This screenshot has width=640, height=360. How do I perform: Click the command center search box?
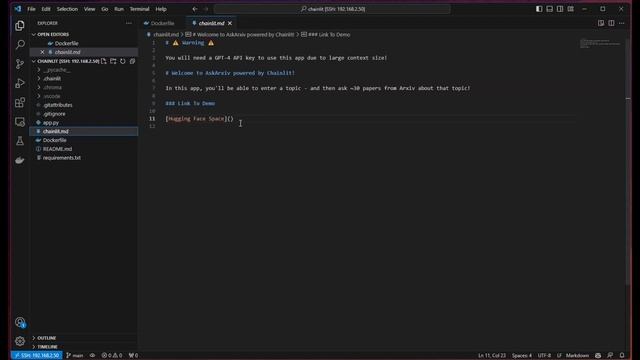[332, 9]
